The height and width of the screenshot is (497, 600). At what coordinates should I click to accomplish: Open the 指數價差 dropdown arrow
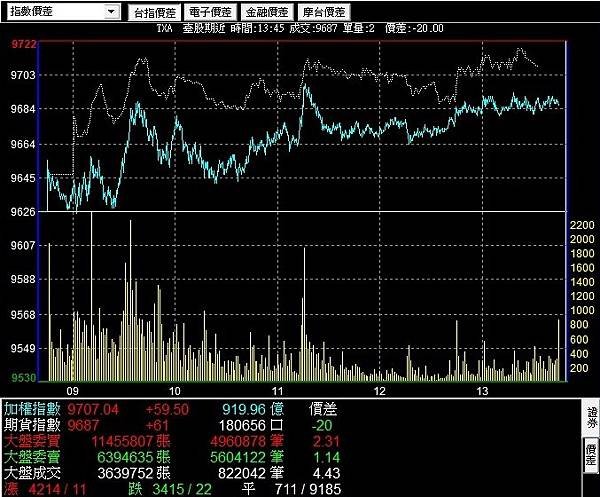coord(111,11)
